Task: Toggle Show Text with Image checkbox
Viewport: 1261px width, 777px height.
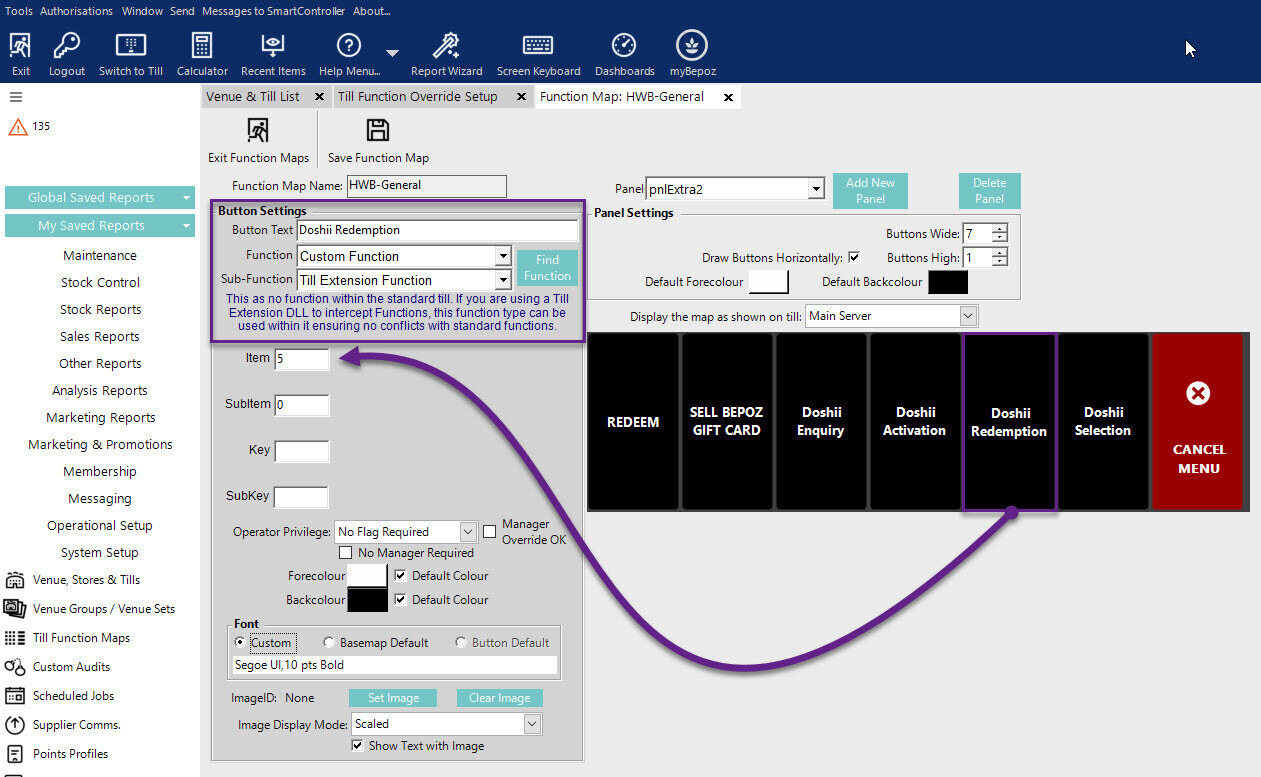Action: (357, 746)
